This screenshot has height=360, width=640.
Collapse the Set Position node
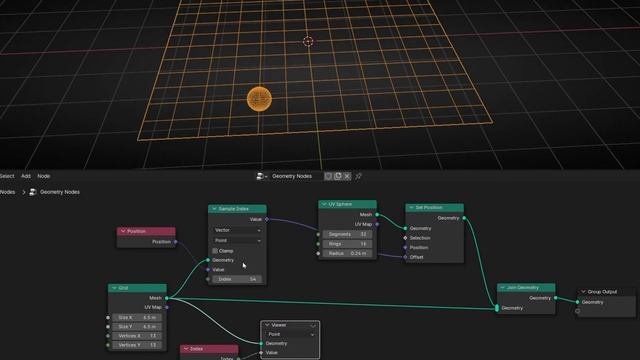(411, 207)
